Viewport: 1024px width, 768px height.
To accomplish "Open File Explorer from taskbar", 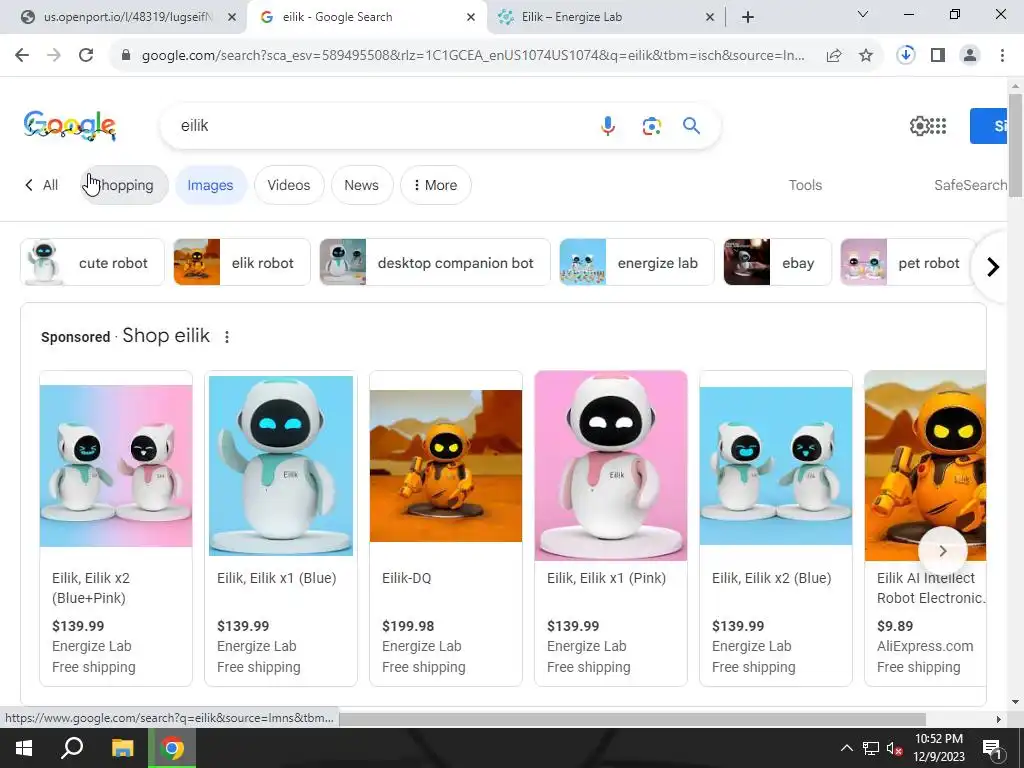I will point(122,748).
